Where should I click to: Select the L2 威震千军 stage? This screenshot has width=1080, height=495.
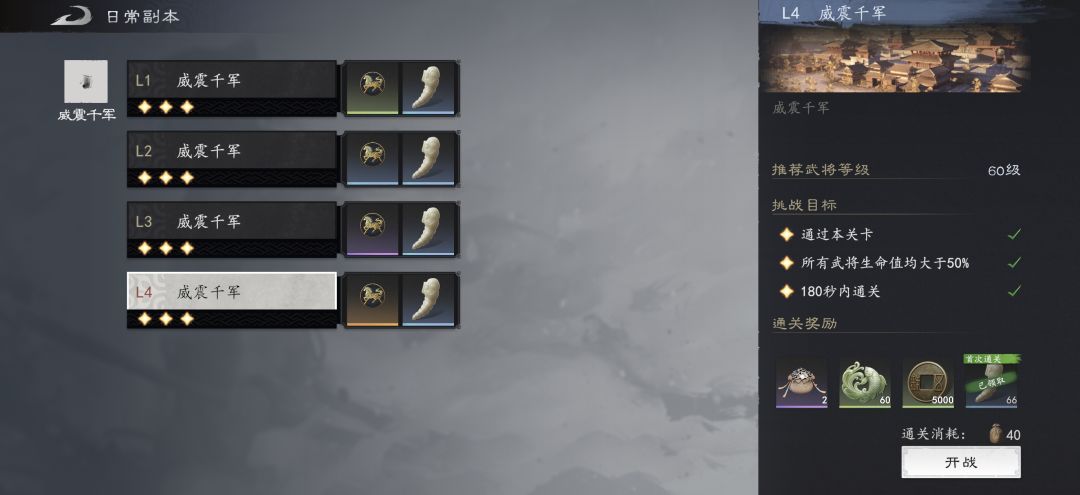232,159
